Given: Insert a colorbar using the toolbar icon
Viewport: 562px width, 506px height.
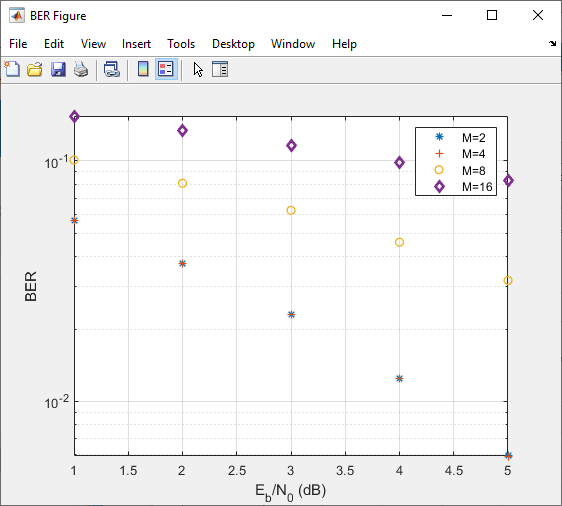Looking at the screenshot, I should point(143,69).
